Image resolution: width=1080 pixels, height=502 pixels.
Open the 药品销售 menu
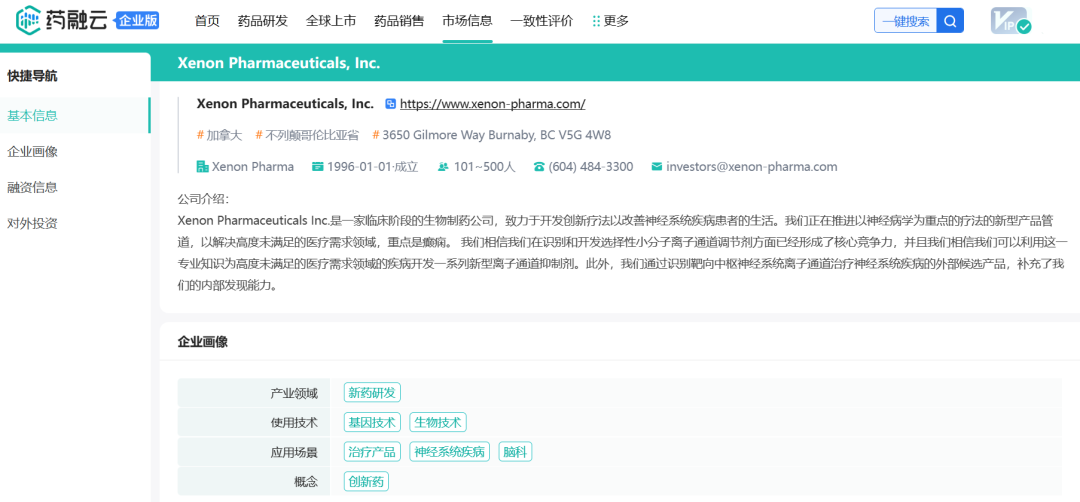tap(399, 21)
